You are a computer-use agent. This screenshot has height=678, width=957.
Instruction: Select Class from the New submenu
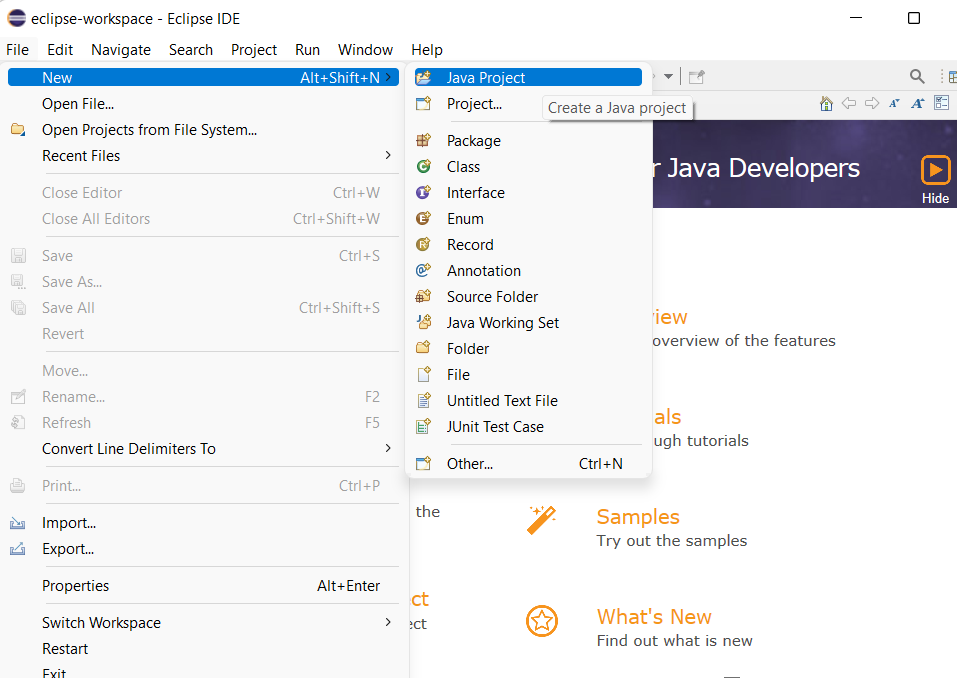(x=462, y=166)
